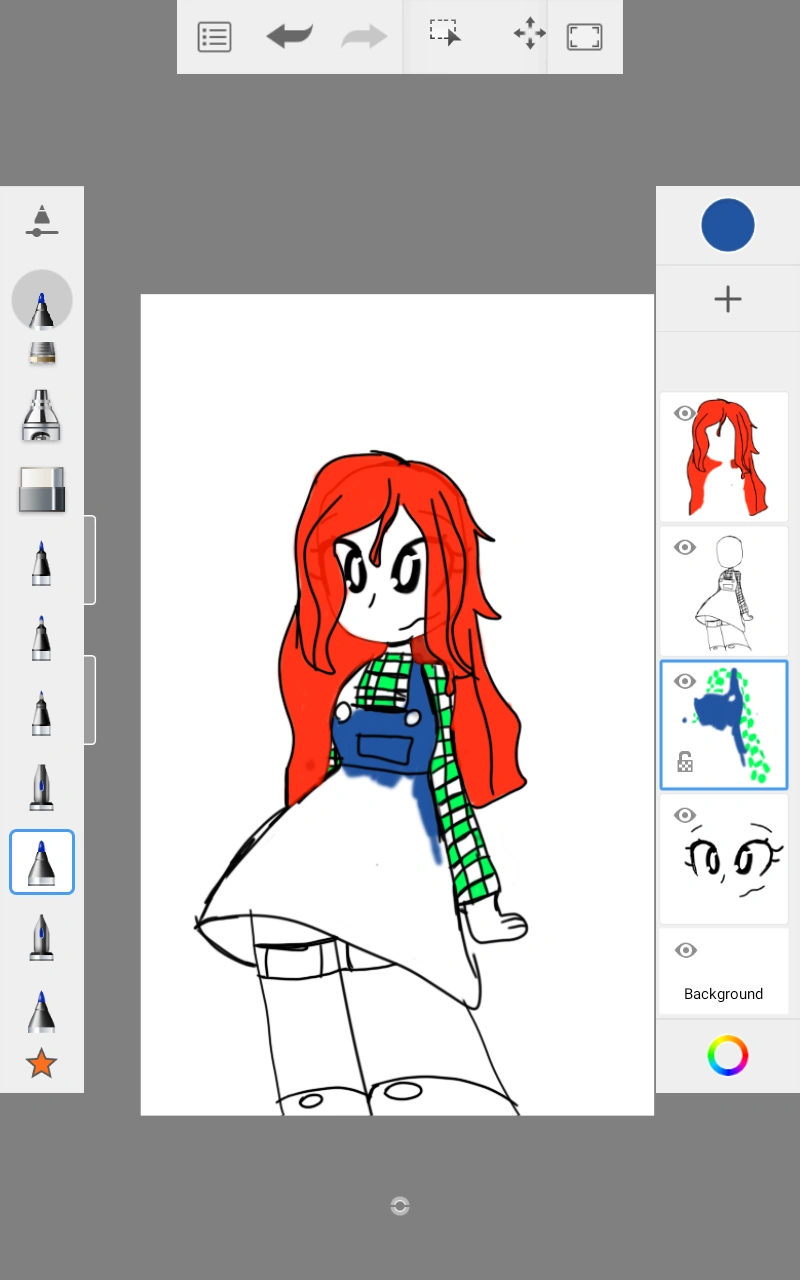Select the transform/move tool
The width and height of the screenshot is (800, 1280).
[x=528, y=33]
